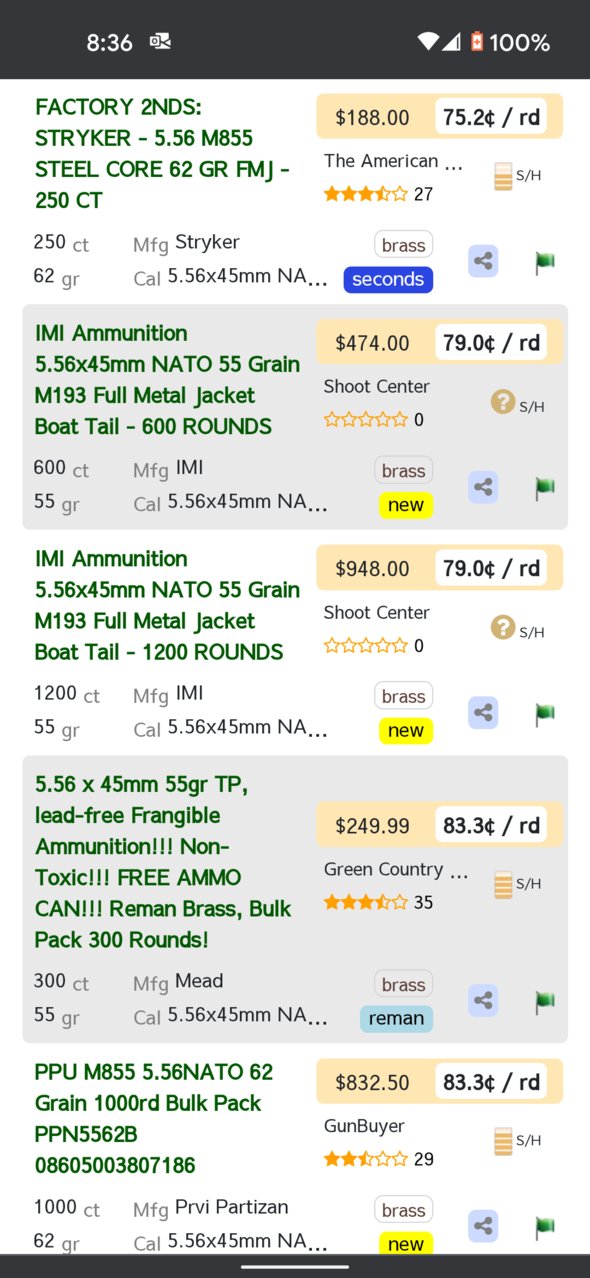Tap the brass casing tag on Mead listing

[x=404, y=984]
